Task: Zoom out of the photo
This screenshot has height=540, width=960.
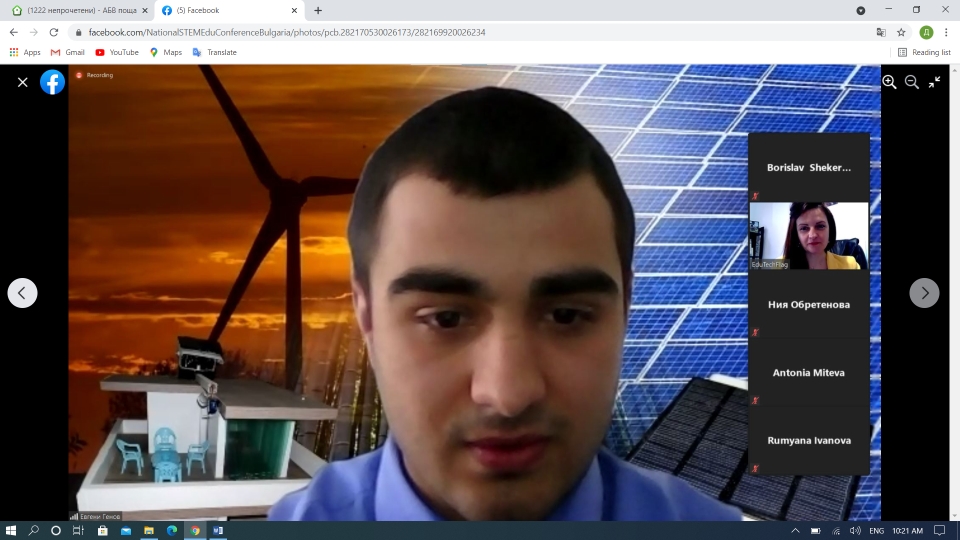Action: click(912, 82)
